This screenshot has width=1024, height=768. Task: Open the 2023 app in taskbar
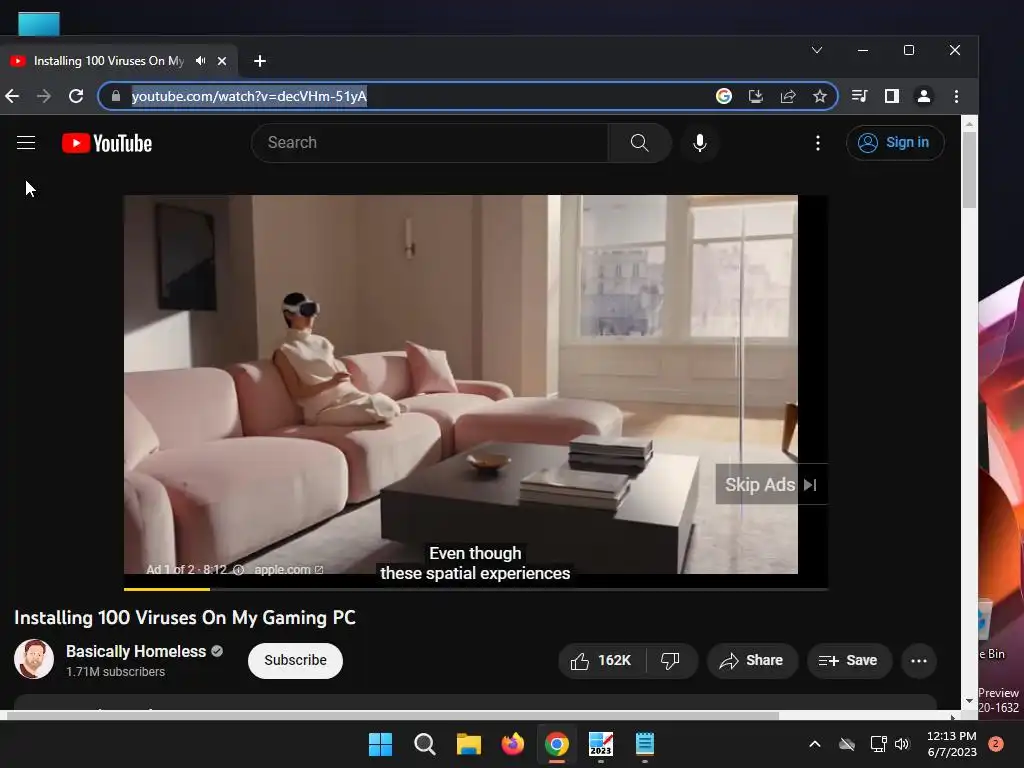tap(601, 744)
